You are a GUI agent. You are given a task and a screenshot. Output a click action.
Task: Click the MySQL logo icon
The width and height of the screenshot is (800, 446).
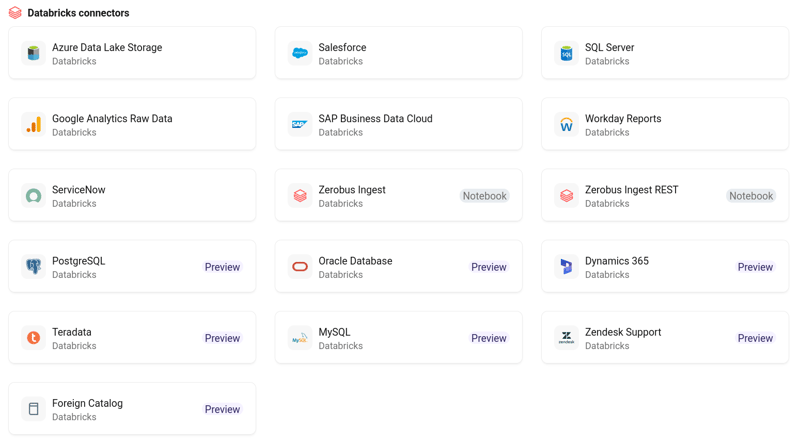pyautogui.click(x=300, y=338)
